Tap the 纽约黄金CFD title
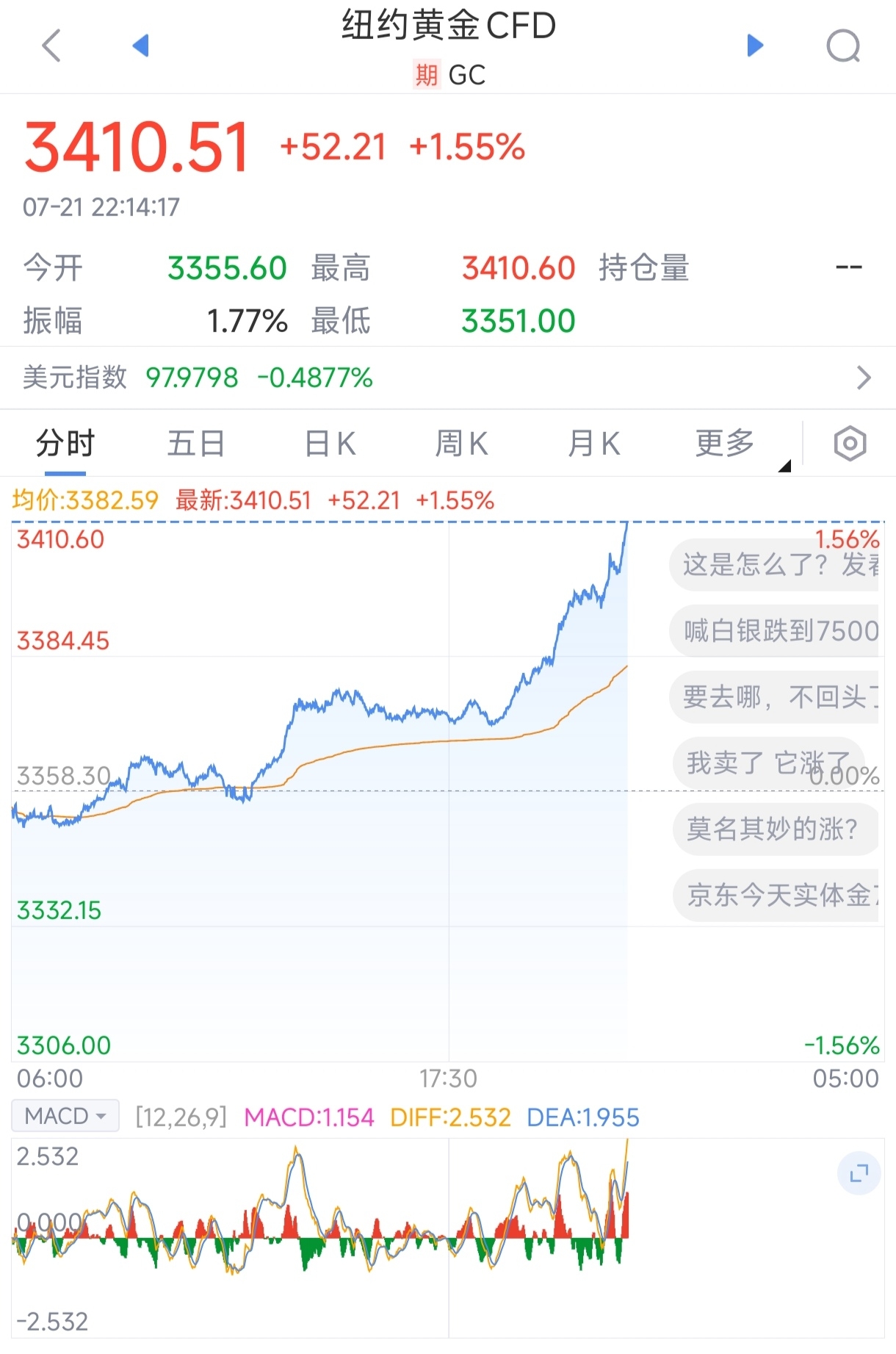The image size is (896, 1354). [x=449, y=26]
